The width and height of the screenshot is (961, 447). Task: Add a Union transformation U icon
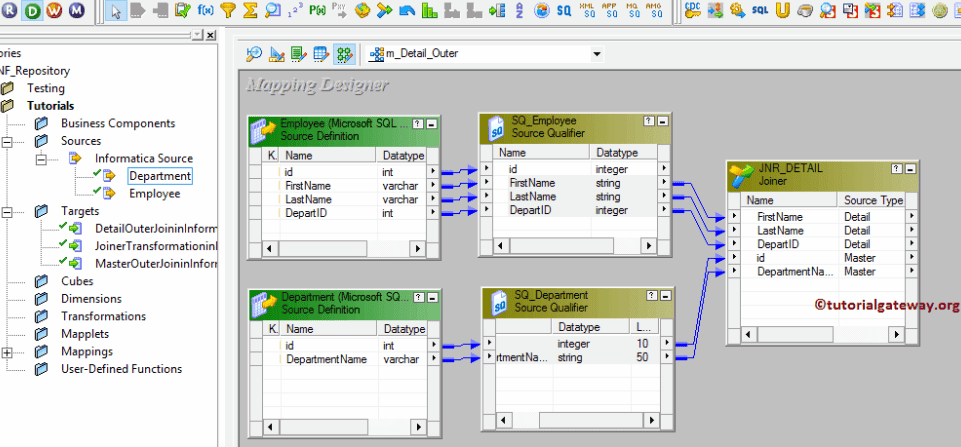tap(781, 10)
